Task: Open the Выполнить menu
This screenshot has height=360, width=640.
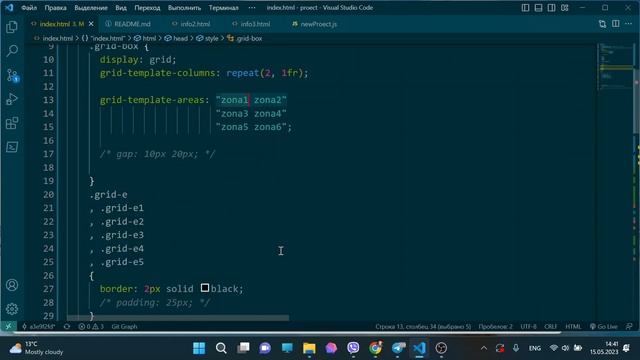Action: [184, 8]
